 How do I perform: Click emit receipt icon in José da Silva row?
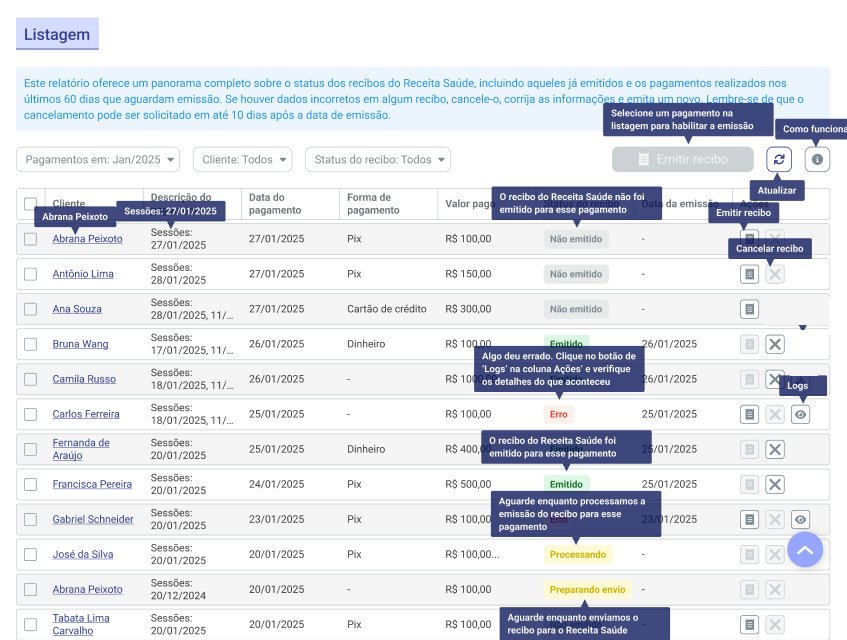[x=749, y=555]
